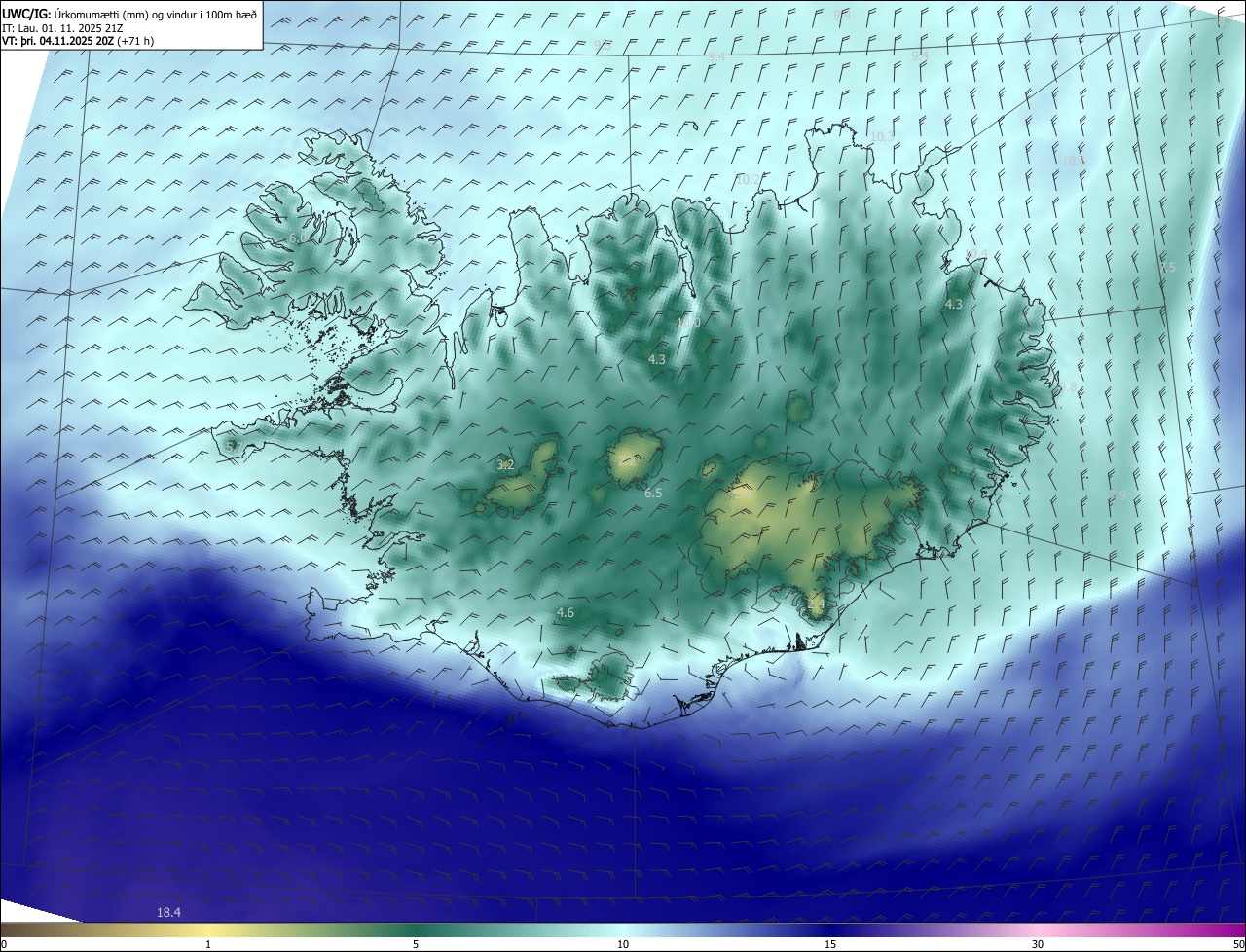
Task: Click the 6.5 value in central Iceland
Action: point(653,494)
